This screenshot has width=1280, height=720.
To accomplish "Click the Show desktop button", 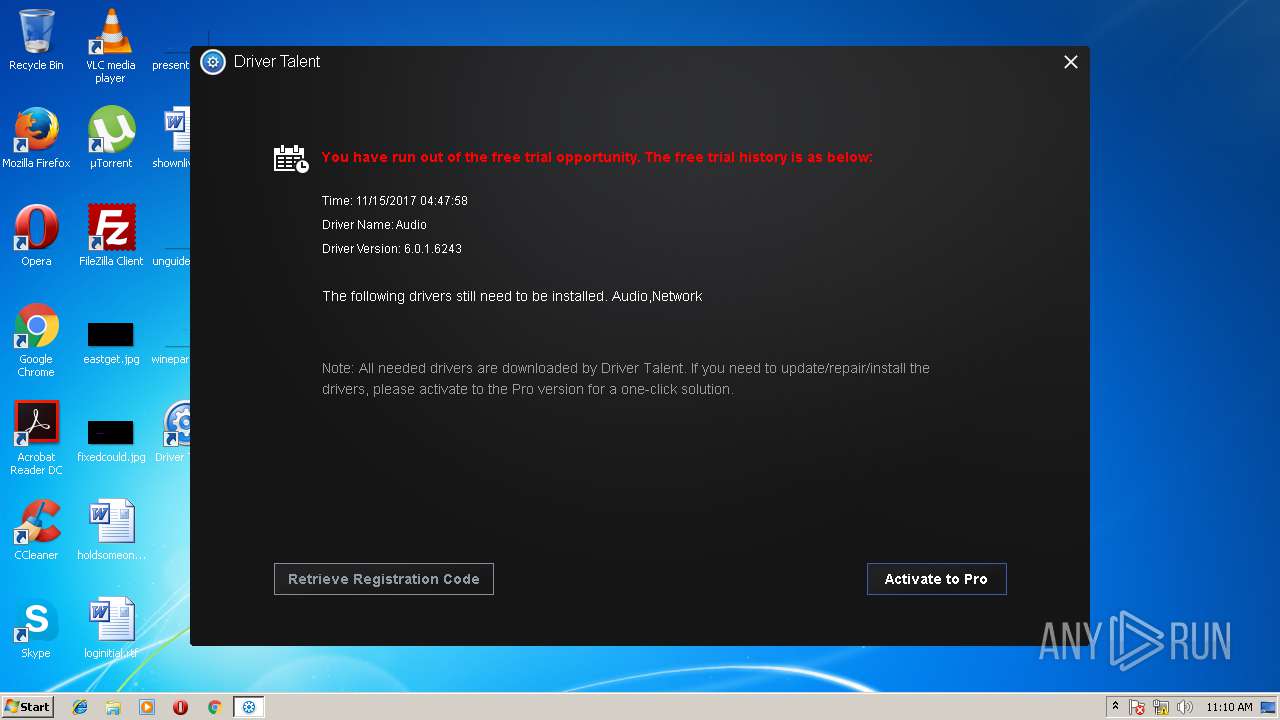I will [1270, 707].
